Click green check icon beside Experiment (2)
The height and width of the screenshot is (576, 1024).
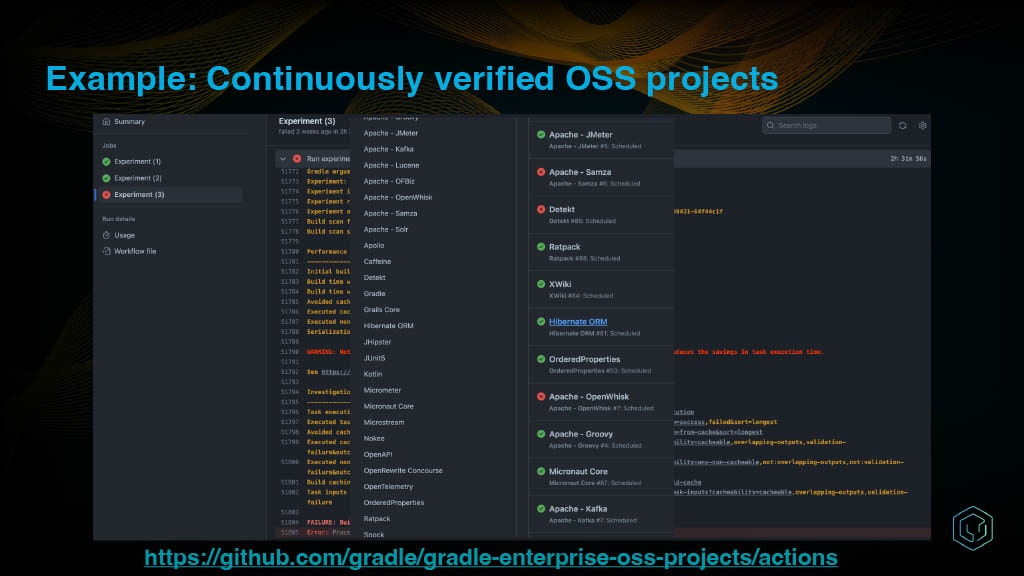106,178
